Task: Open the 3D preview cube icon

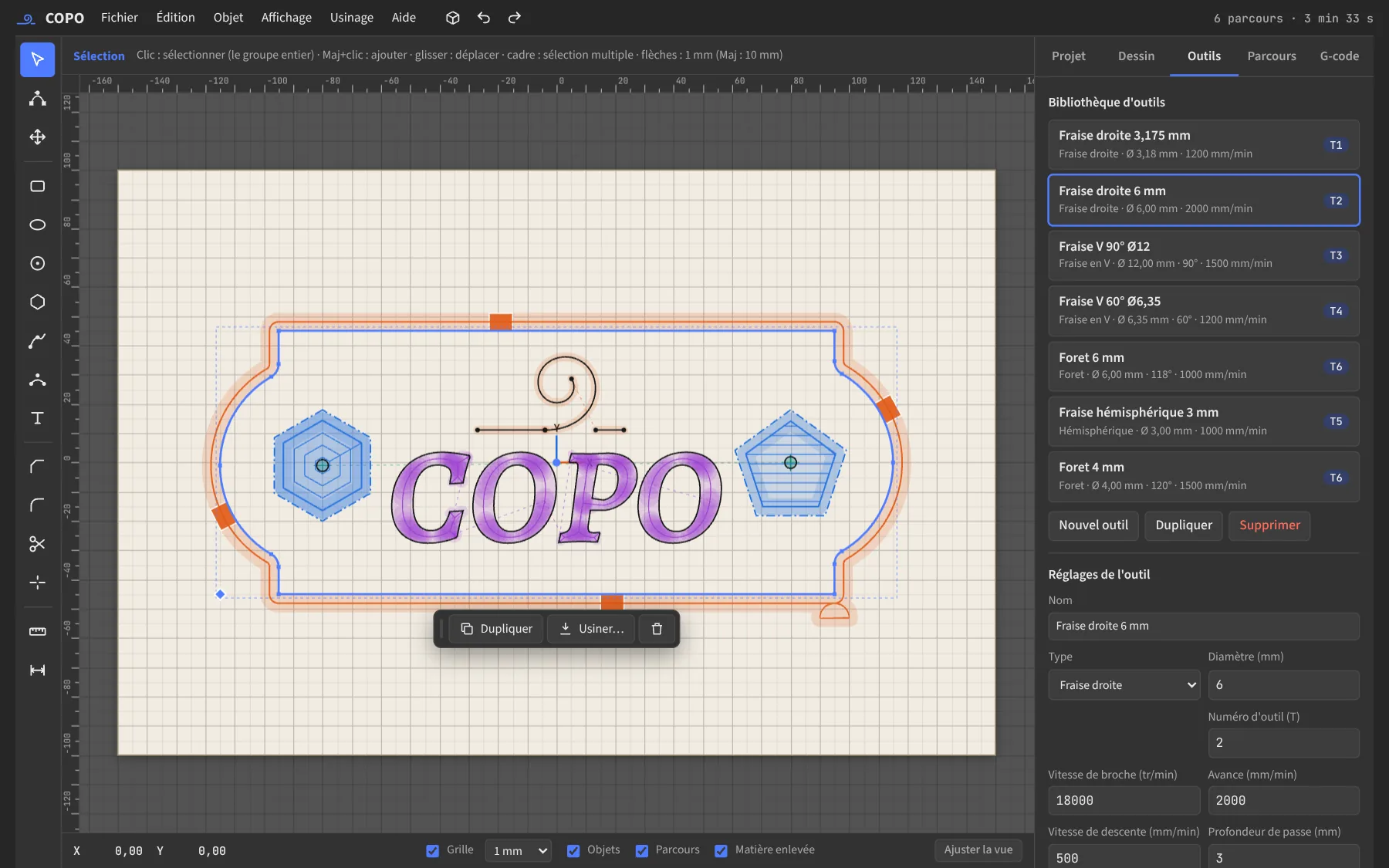Action: (453, 18)
